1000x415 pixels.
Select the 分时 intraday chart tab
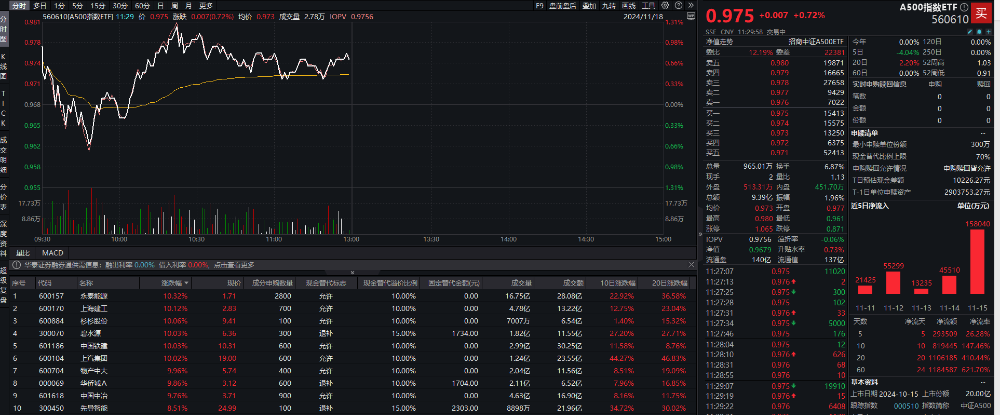[20, 5]
